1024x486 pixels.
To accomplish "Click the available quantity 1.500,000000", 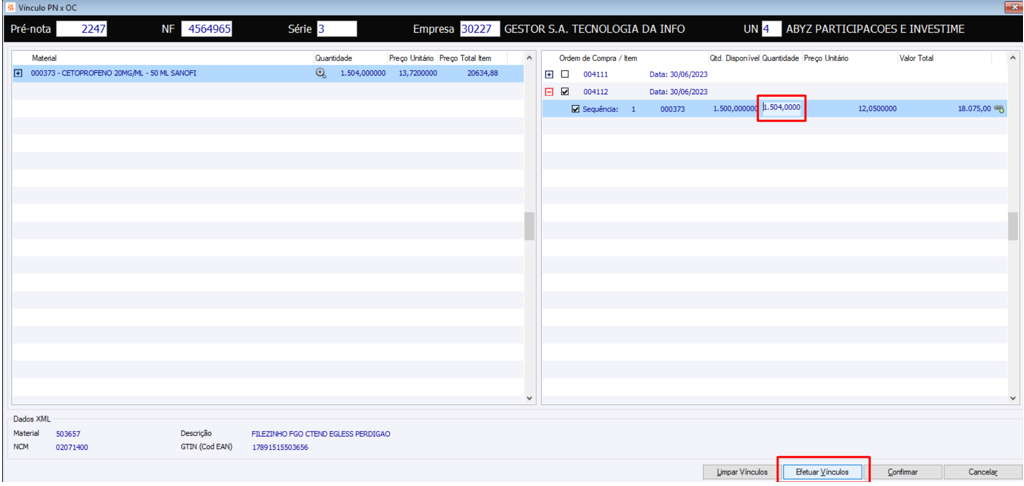I will 736,110.
